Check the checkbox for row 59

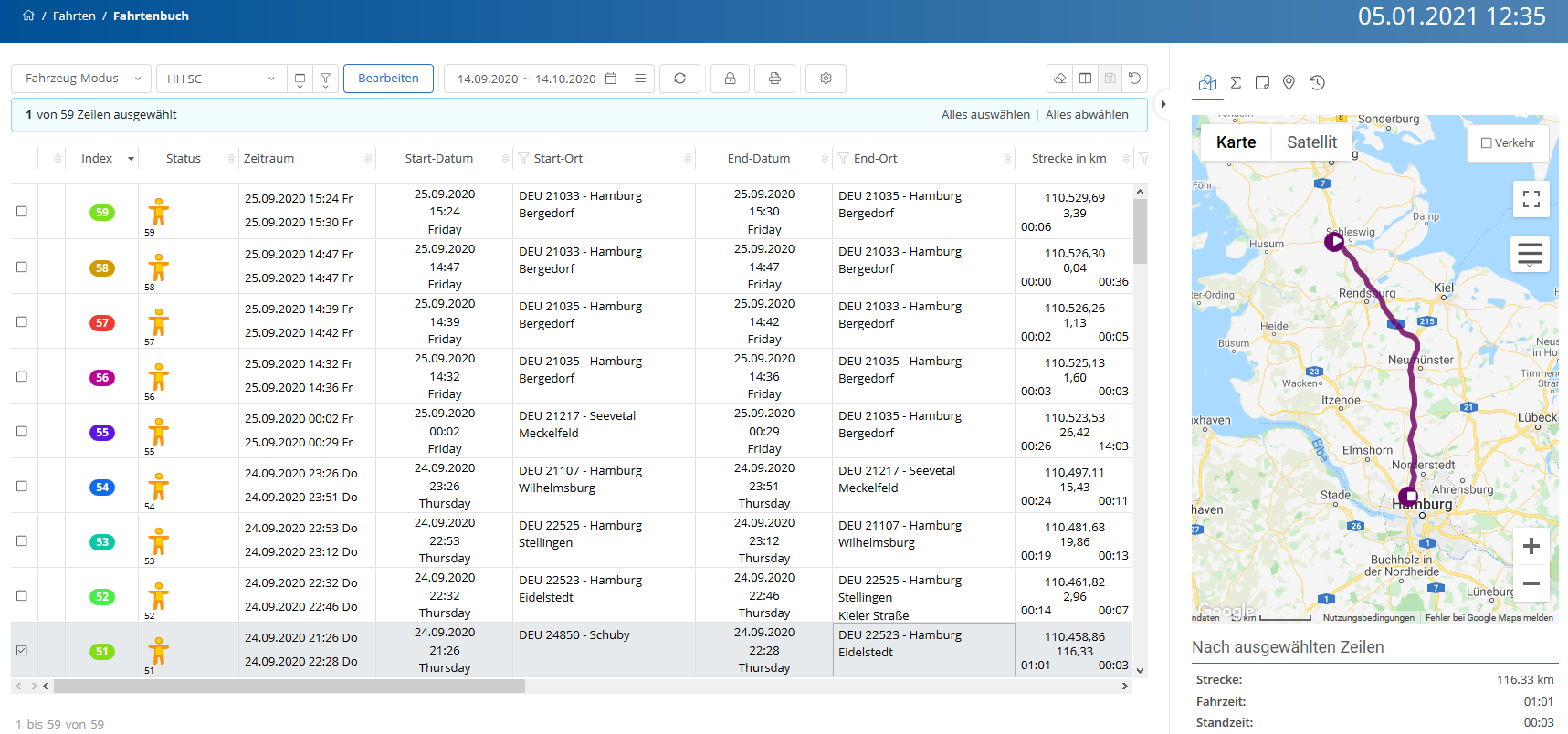22,212
